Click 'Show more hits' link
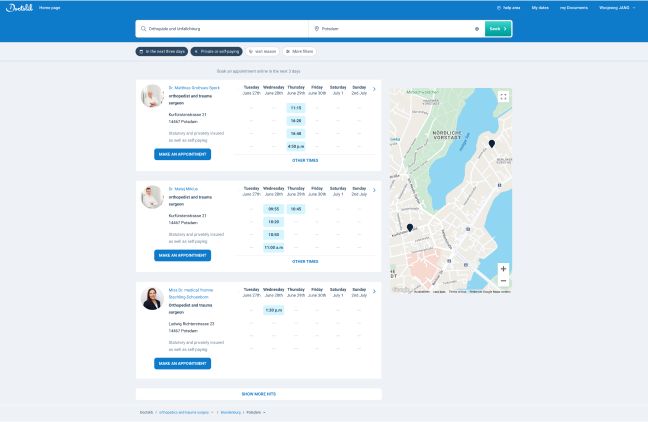 click(x=258, y=394)
